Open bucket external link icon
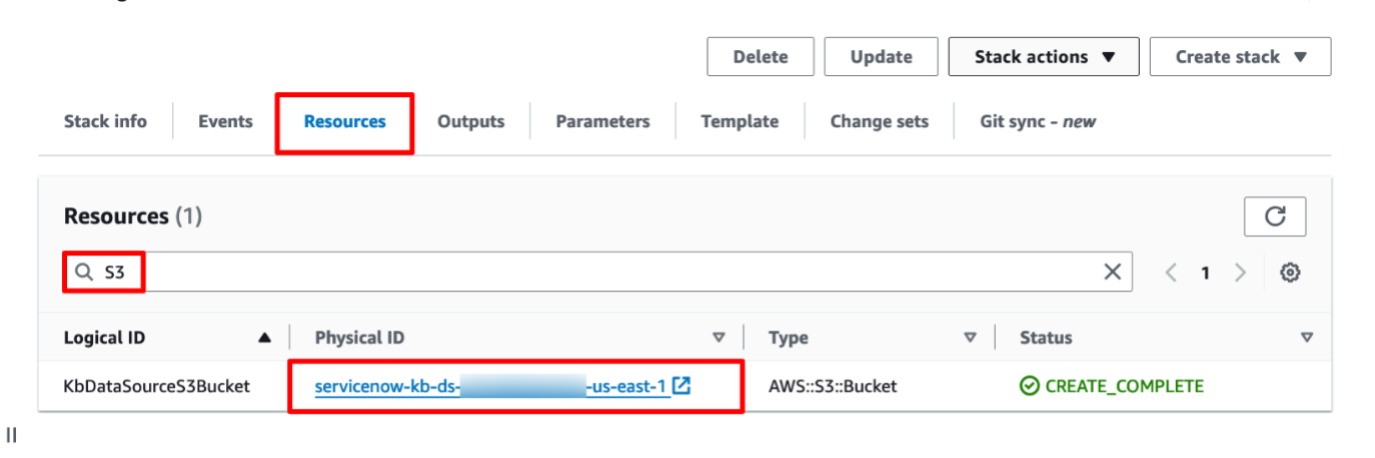The width and height of the screenshot is (1375, 458). tap(681, 385)
